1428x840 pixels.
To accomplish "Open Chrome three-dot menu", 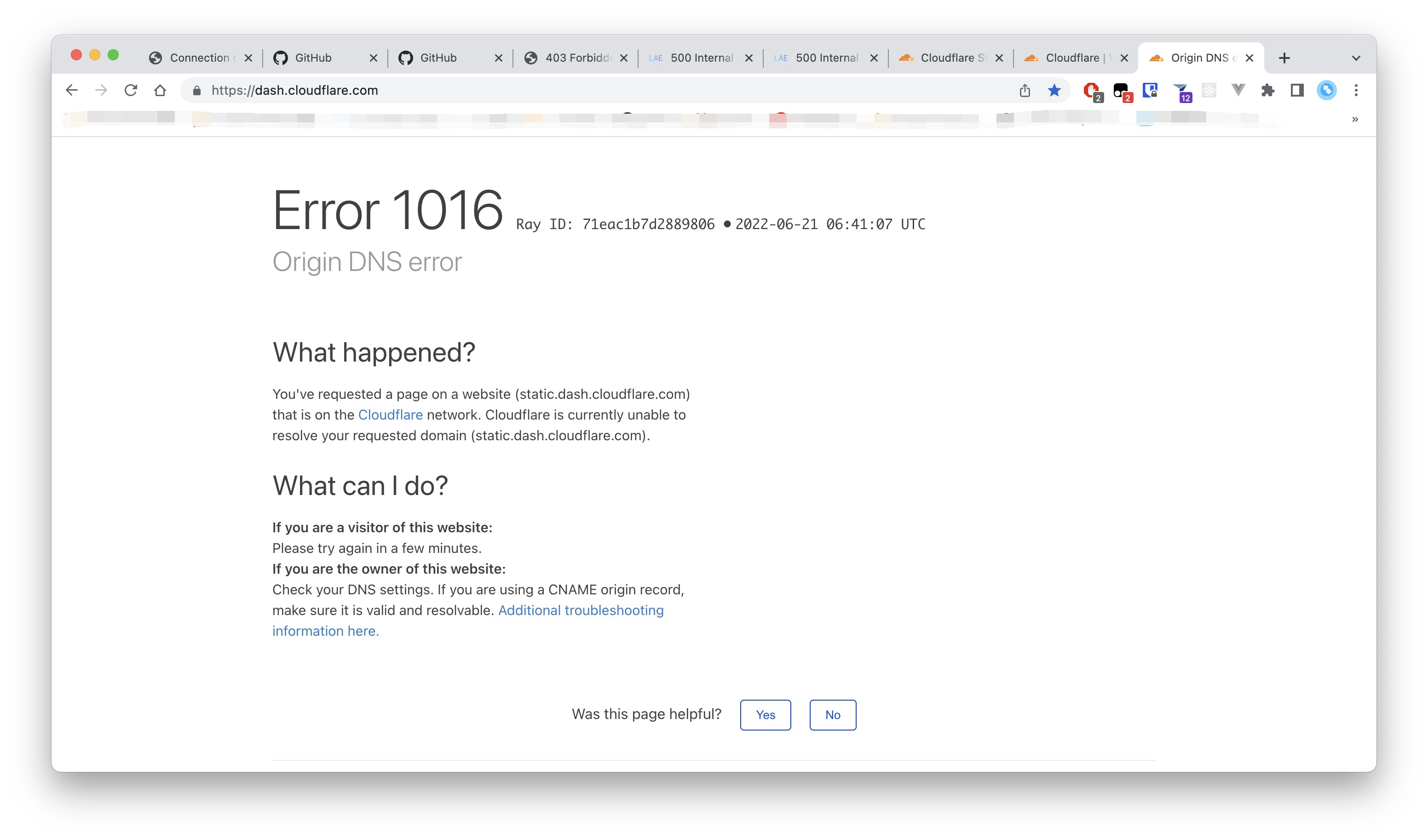I will 1356,90.
